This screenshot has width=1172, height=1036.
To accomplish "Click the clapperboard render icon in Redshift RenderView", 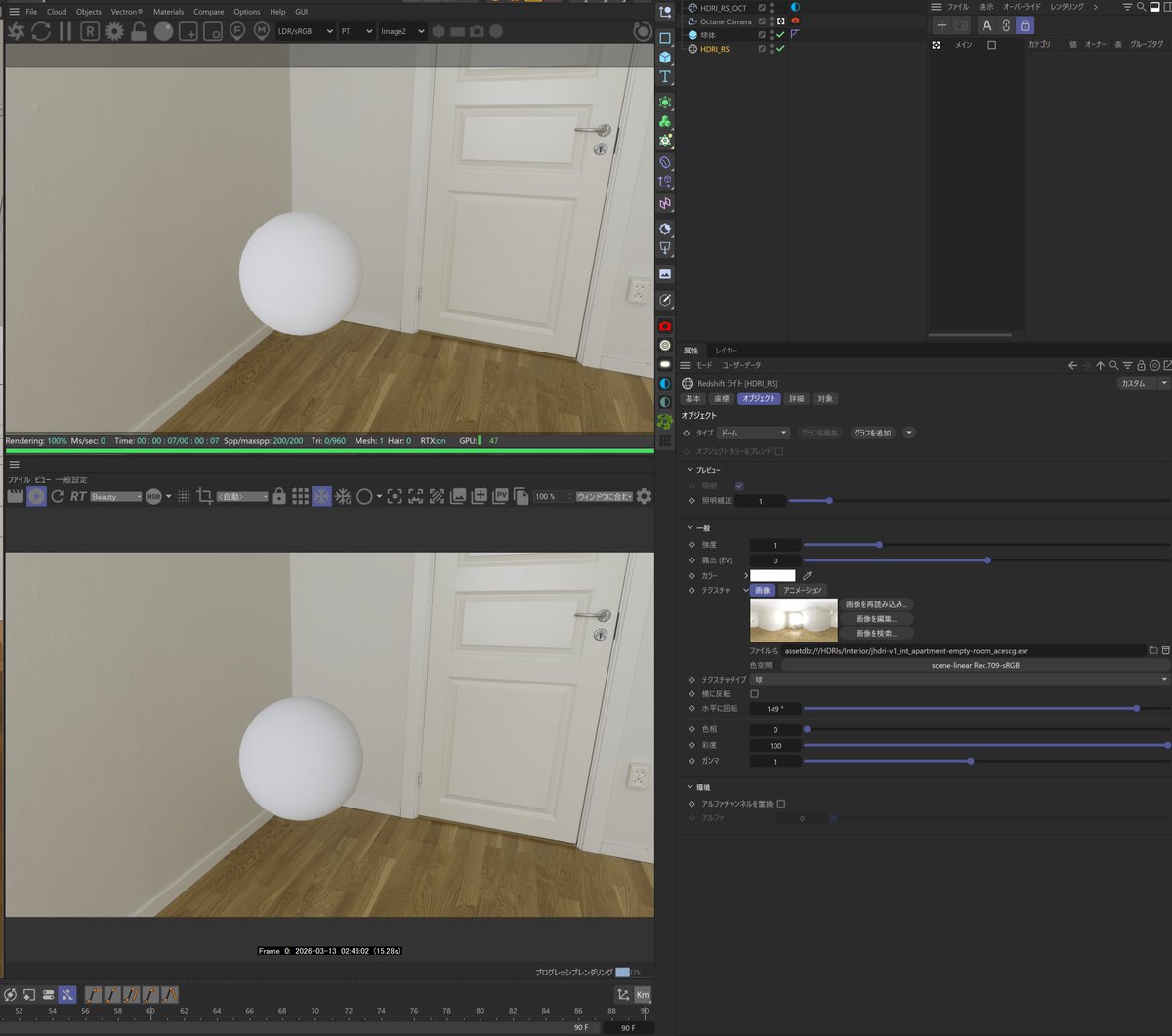I will pos(15,496).
